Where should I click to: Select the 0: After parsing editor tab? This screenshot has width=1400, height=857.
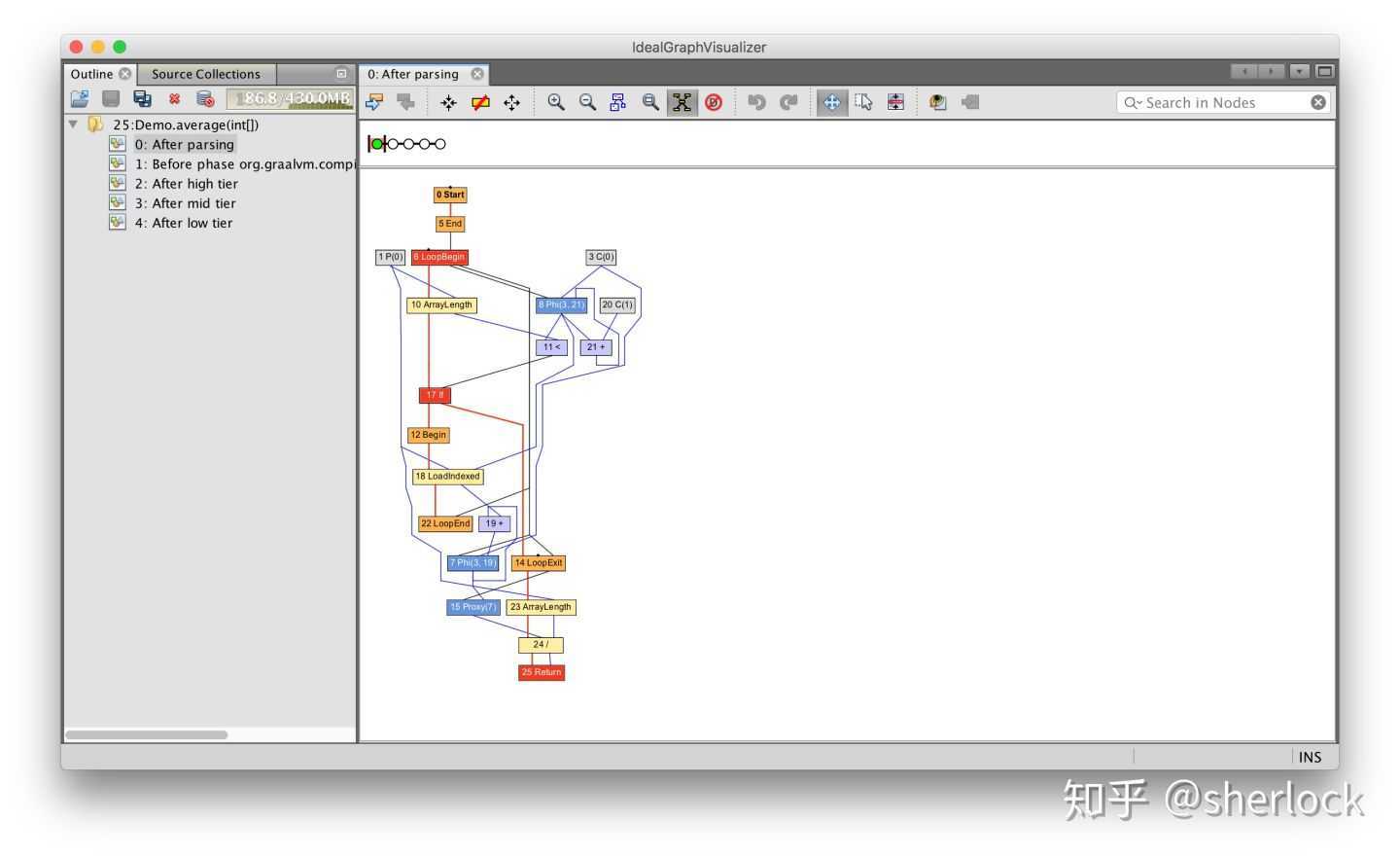(x=413, y=74)
